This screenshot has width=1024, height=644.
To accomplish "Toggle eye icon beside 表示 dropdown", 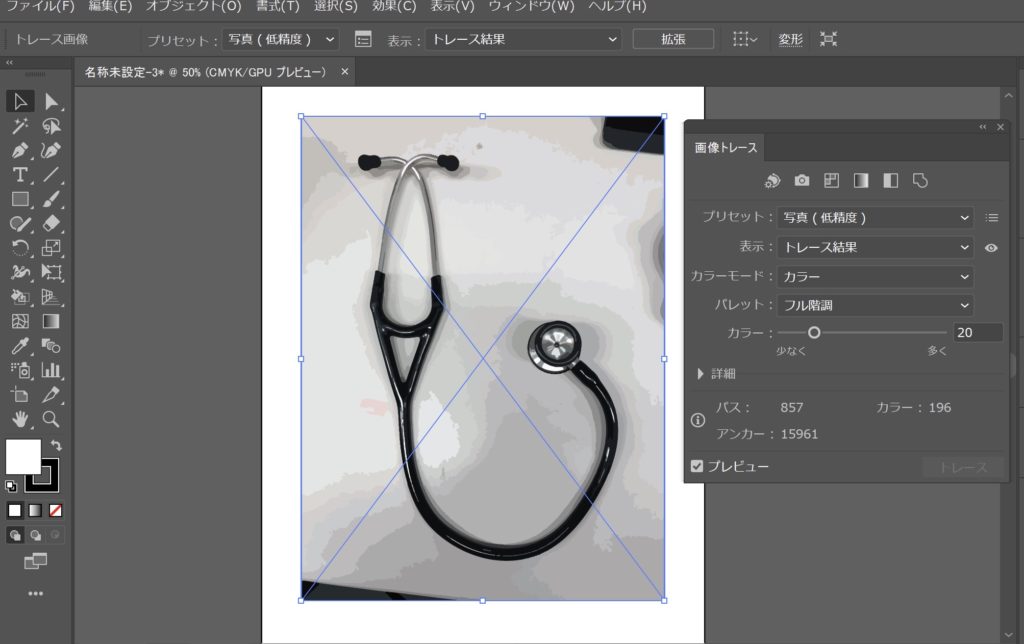I will 991,248.
